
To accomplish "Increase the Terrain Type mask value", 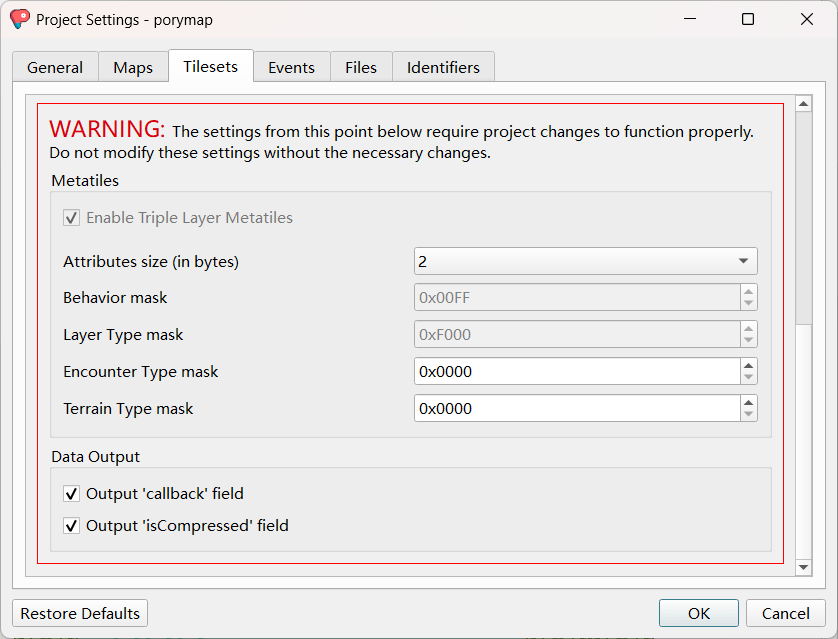I will 749,402.
